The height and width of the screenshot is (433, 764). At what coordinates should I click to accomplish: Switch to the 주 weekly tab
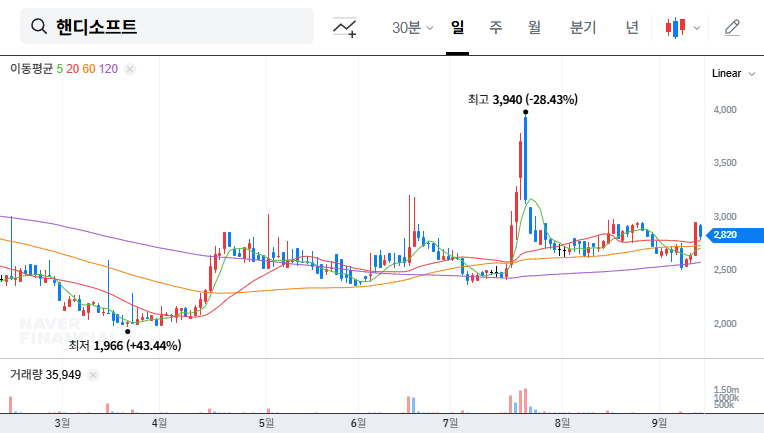click(x=495, y=27)
